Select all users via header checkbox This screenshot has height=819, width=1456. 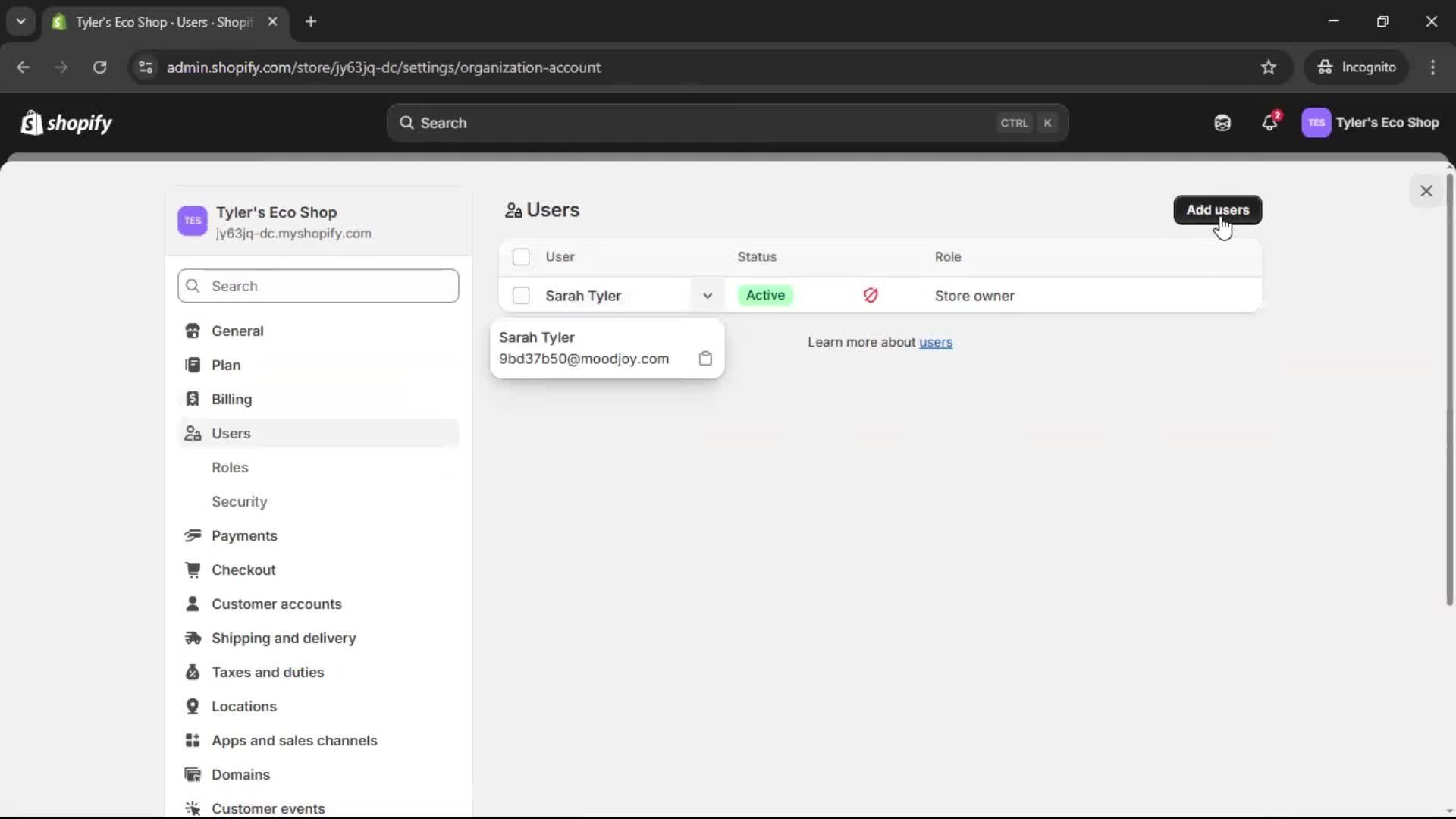click(x=522, y=257)
